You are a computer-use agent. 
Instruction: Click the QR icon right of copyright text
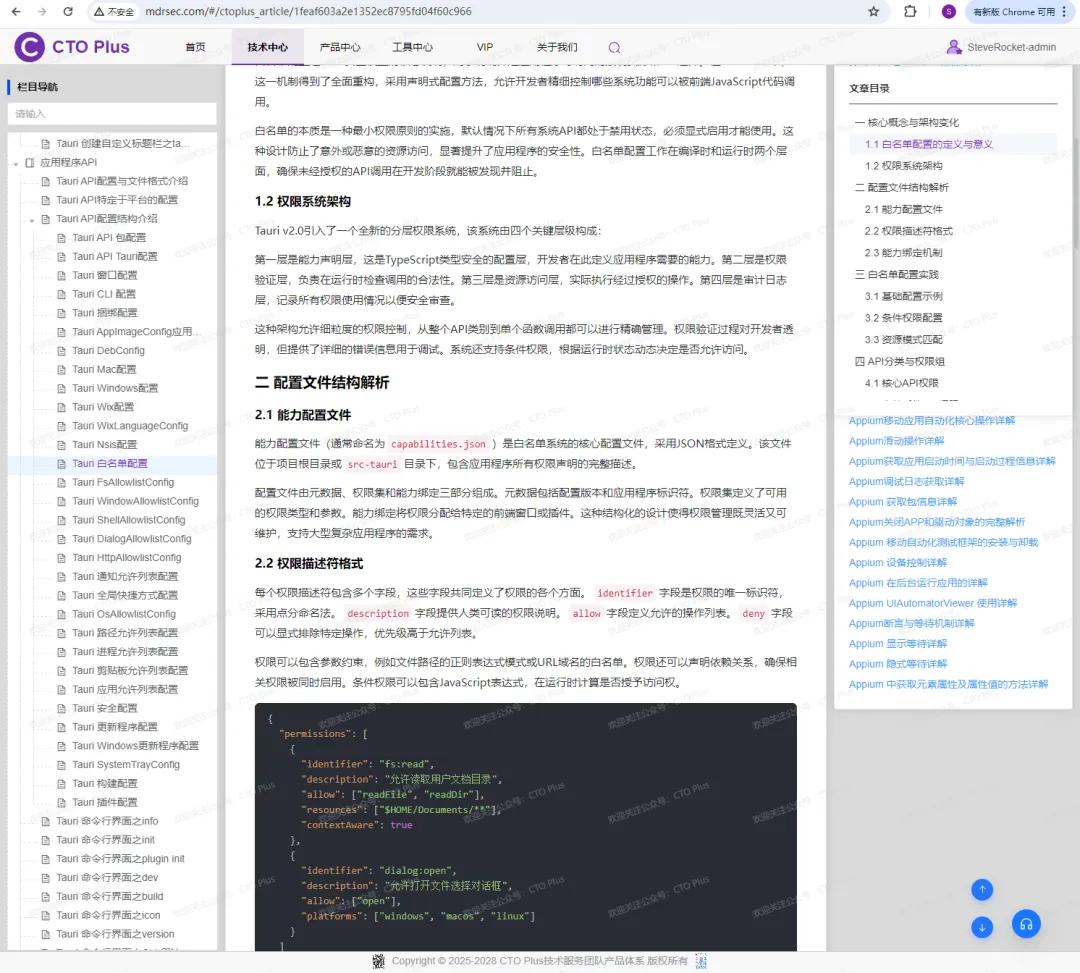click(700, 961)
